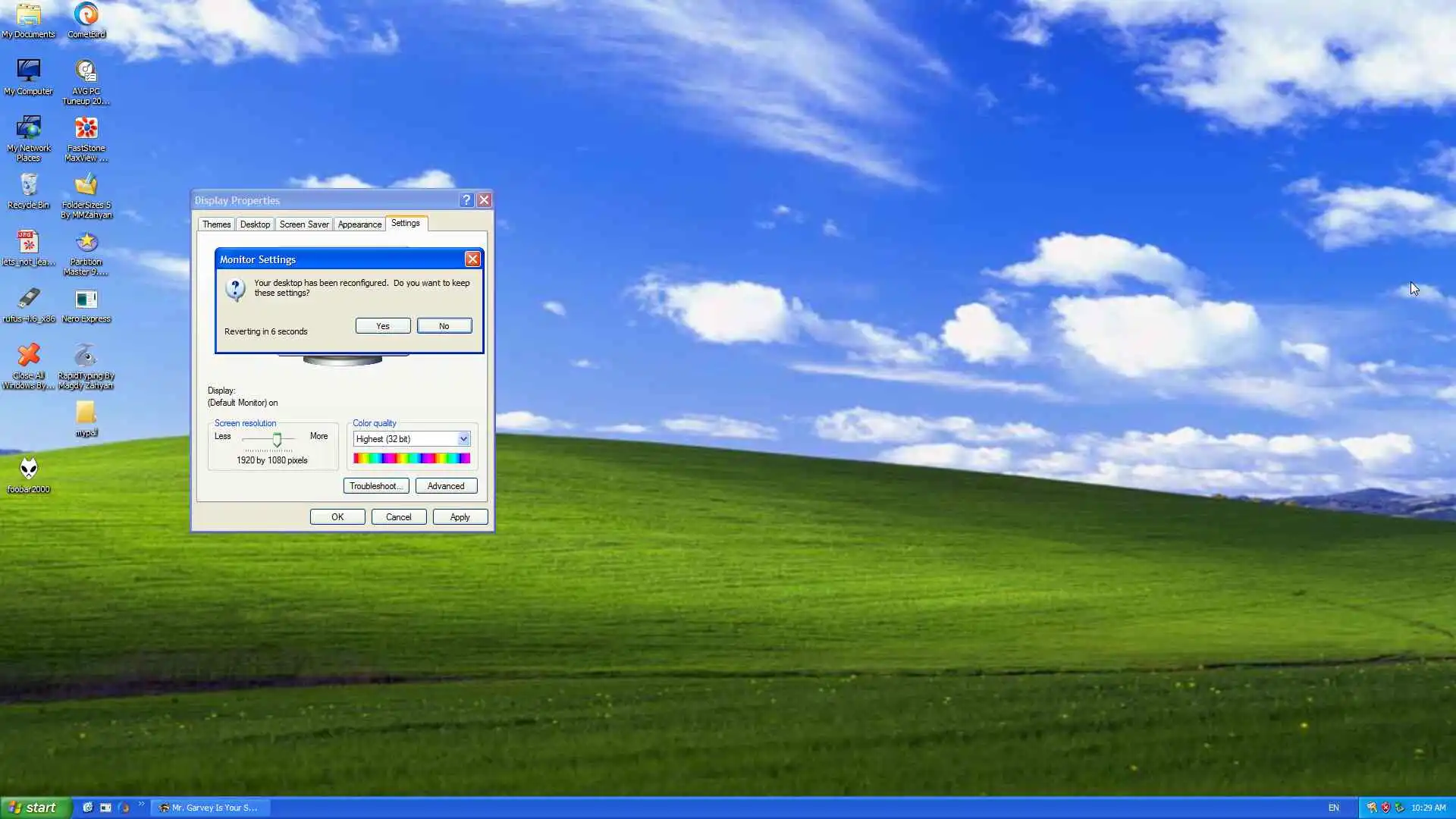Click the Screen resolution slider handle

click(277, 440)
